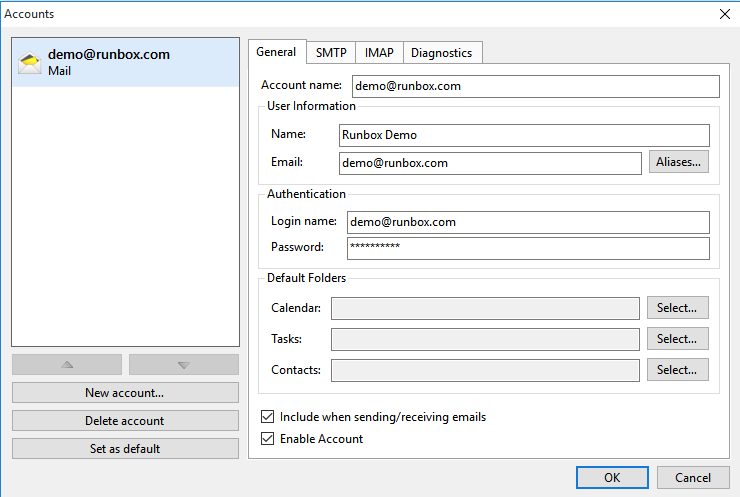Focus the Password input field

pyautogui.click(x=527, y=248)
